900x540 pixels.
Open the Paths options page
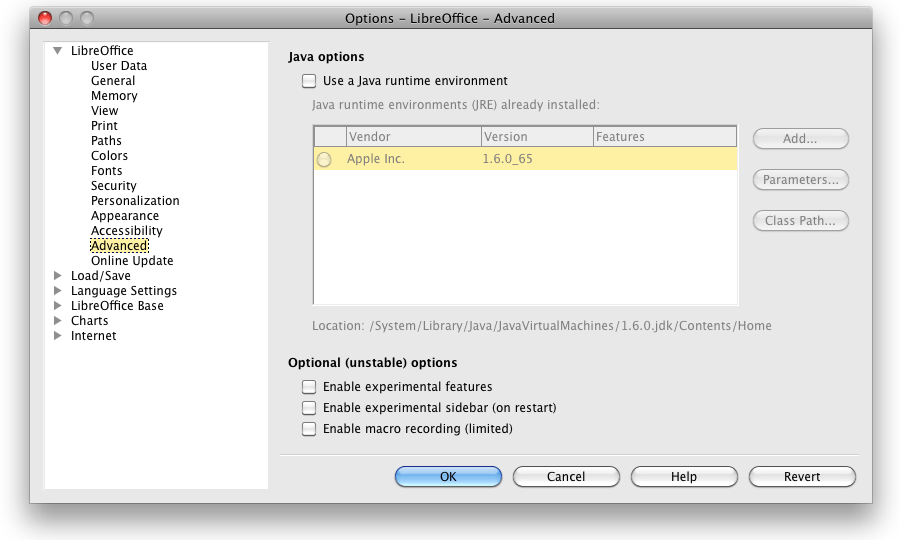tap(106, 141)
